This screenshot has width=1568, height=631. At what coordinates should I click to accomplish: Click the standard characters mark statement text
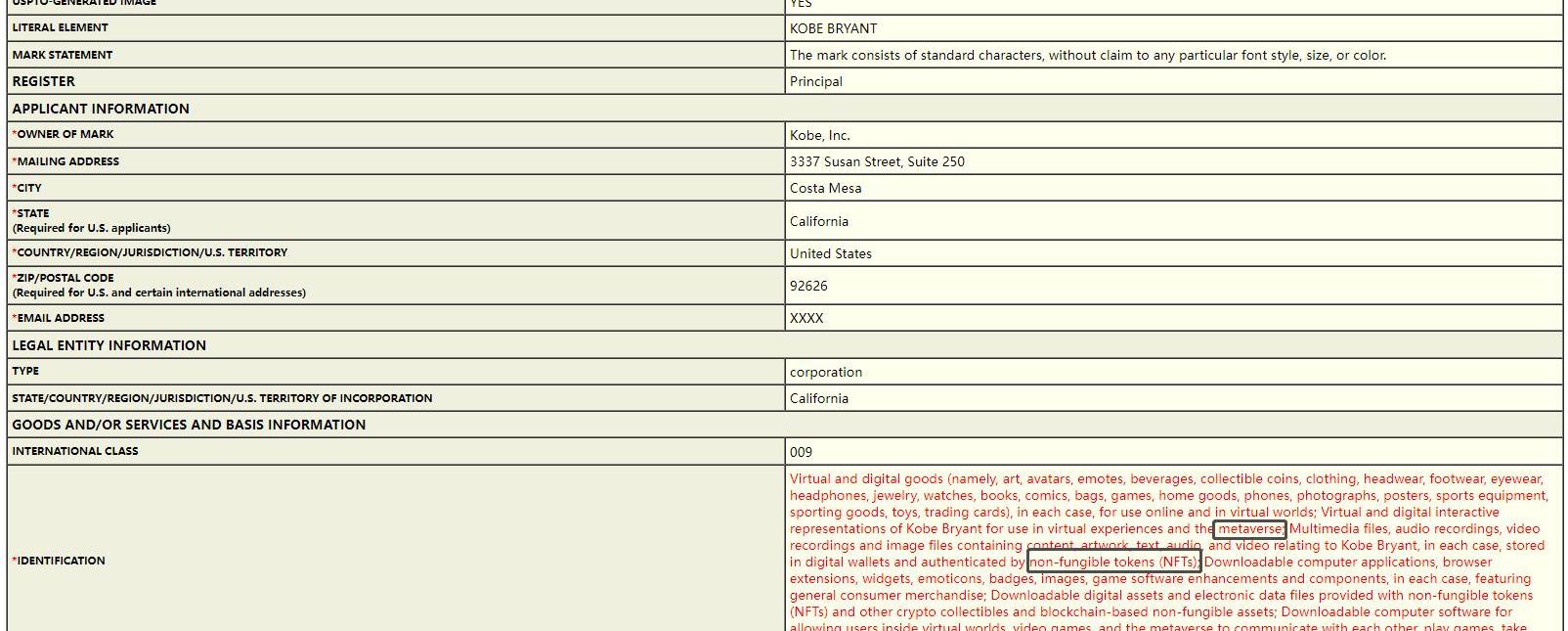click(x=1087, y=55)
